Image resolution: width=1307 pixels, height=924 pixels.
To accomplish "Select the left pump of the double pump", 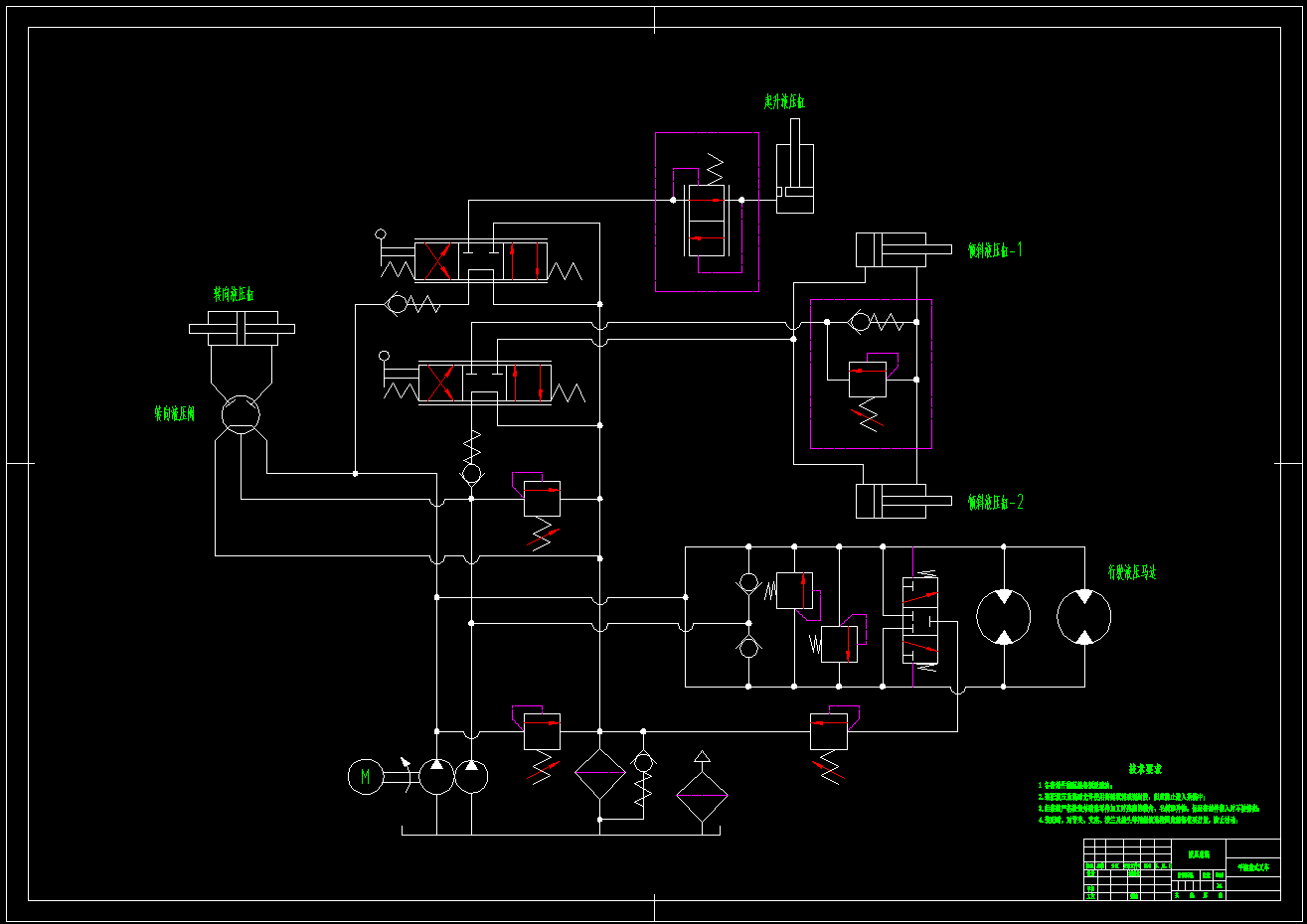I will (x=436, y=777).
